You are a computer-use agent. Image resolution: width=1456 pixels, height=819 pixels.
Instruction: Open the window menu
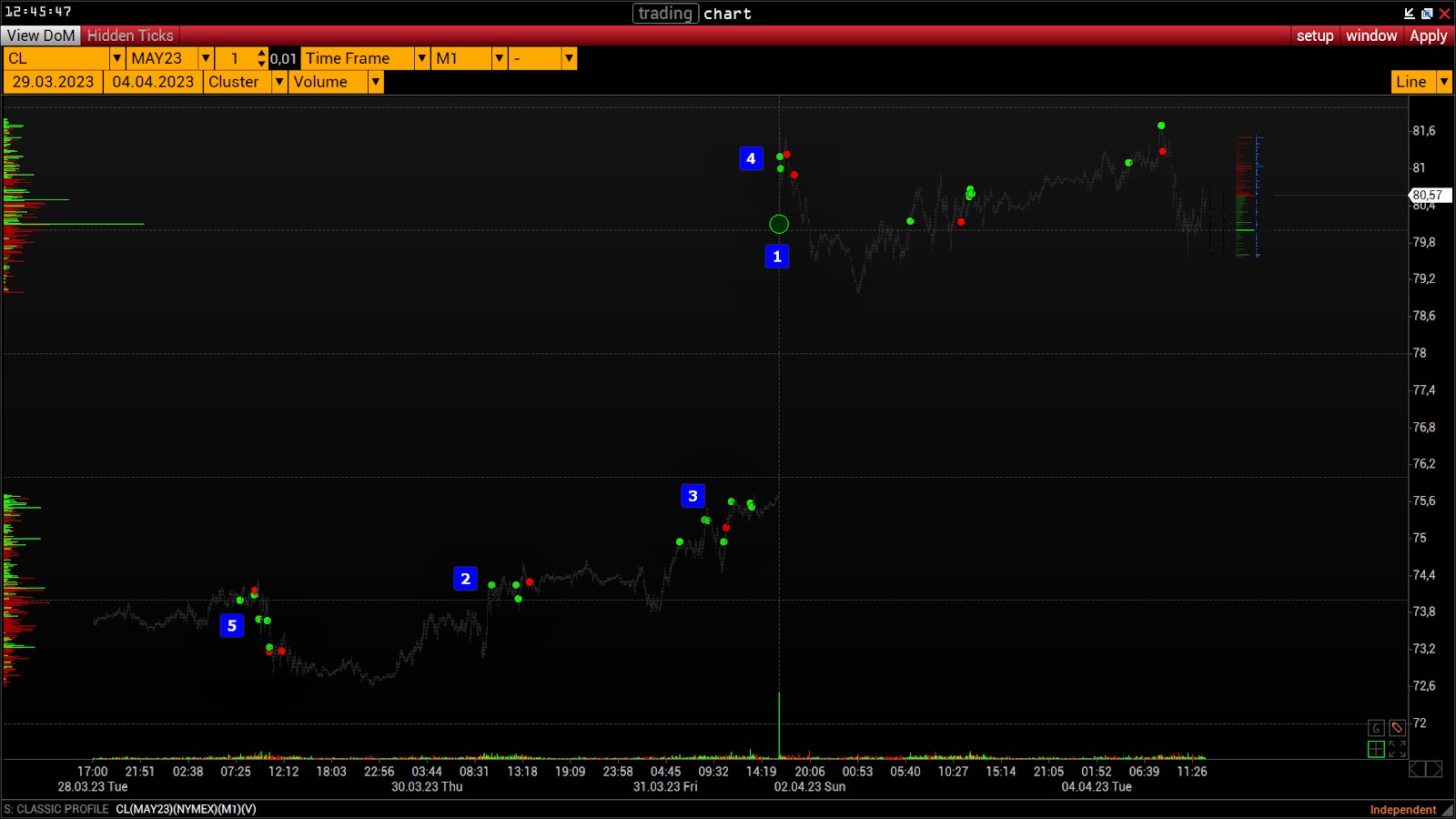[1371, 35]
